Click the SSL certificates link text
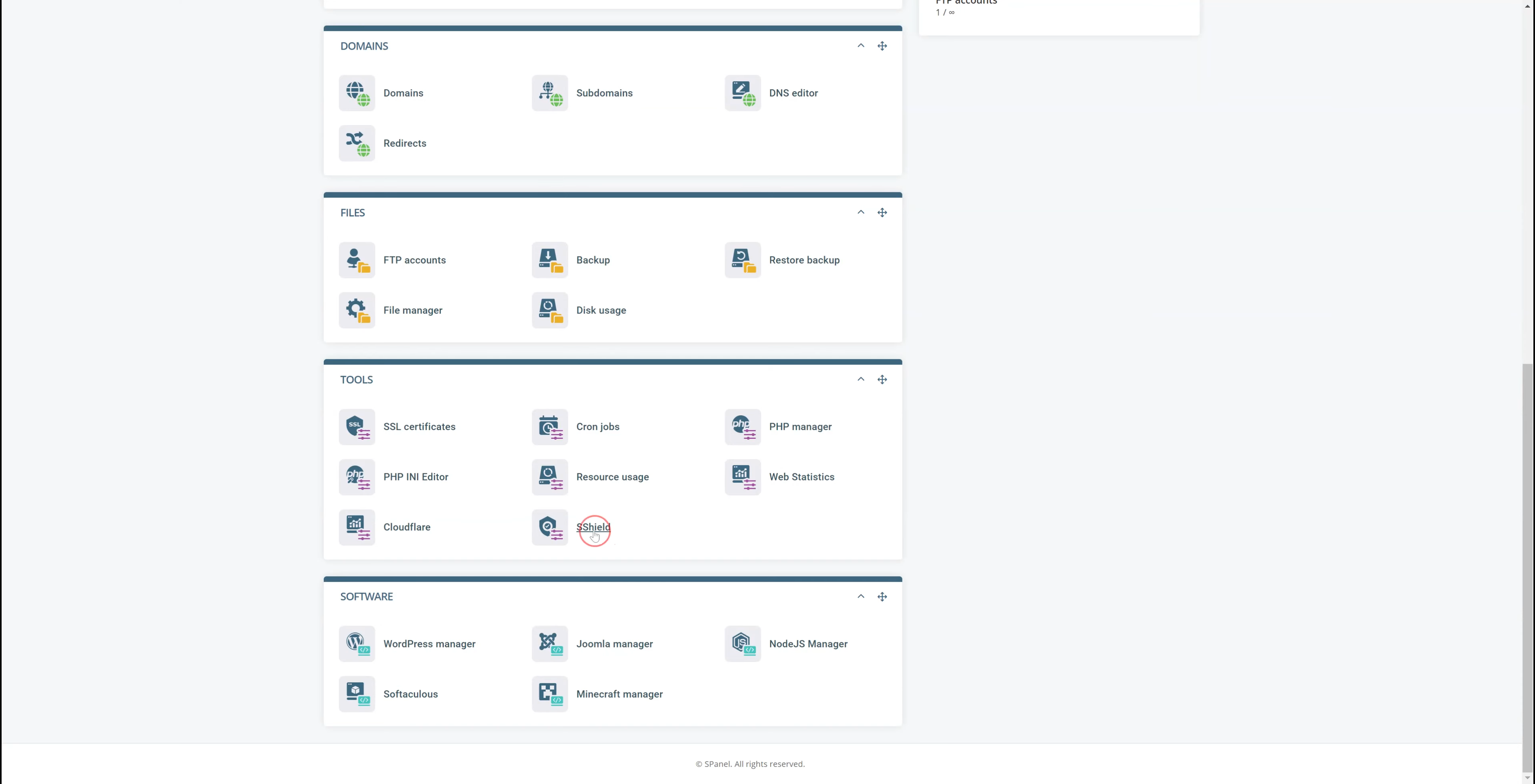1535x784 pixels. click(419, 426)
